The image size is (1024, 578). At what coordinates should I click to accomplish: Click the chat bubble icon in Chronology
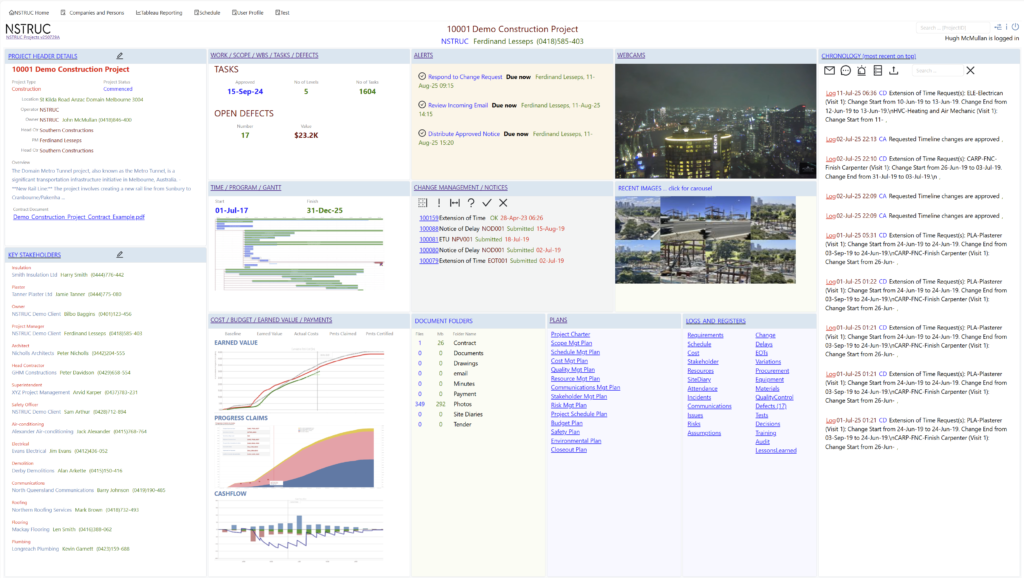pos(846,71)
